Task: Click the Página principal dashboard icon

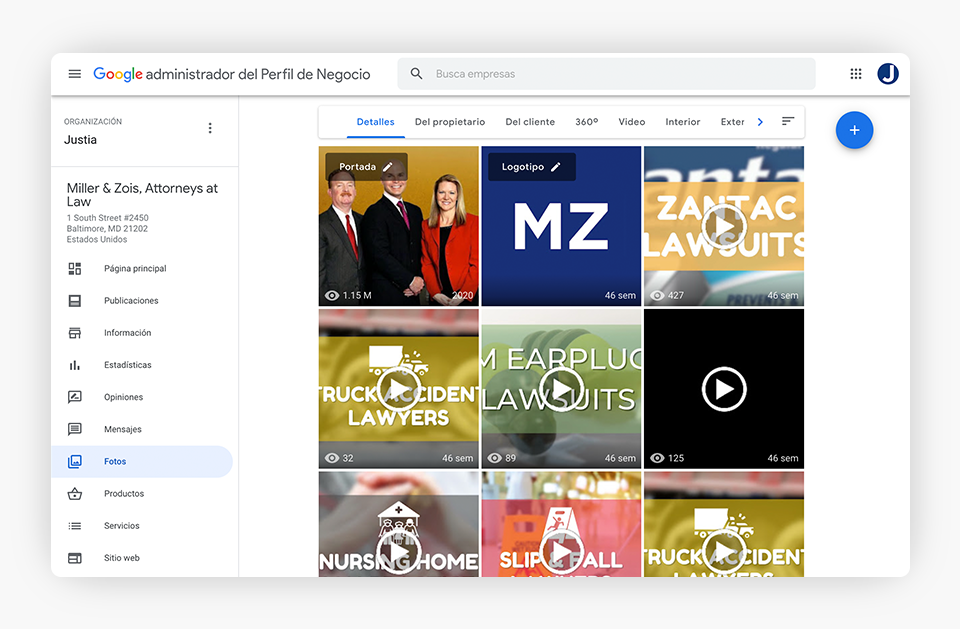Action: point(75,269)
